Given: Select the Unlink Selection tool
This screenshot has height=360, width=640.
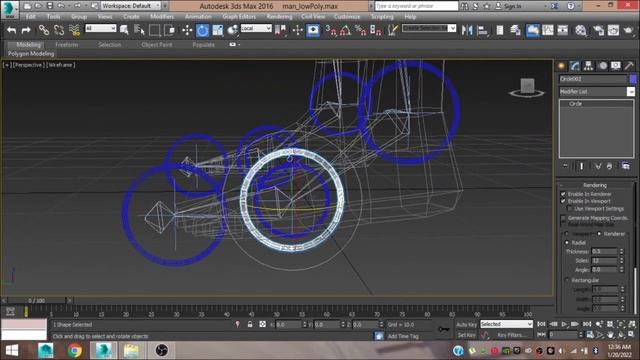Looking at the screenshot, I should pos(59,30).
